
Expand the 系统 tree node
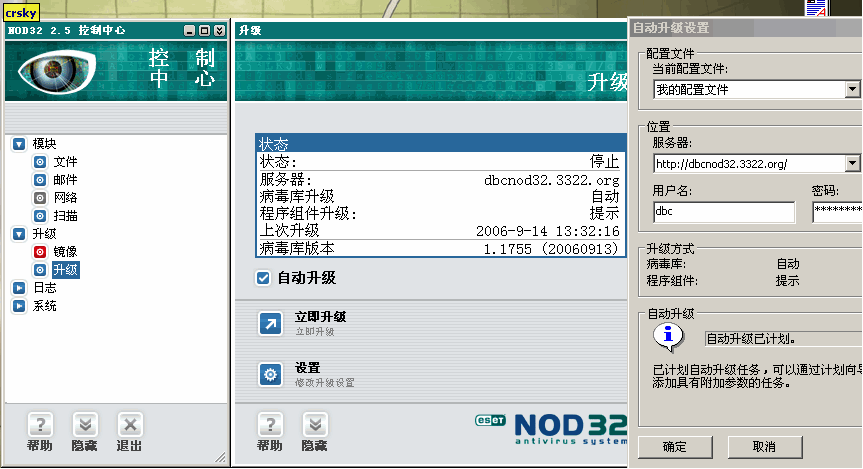[x=19, y=306]
